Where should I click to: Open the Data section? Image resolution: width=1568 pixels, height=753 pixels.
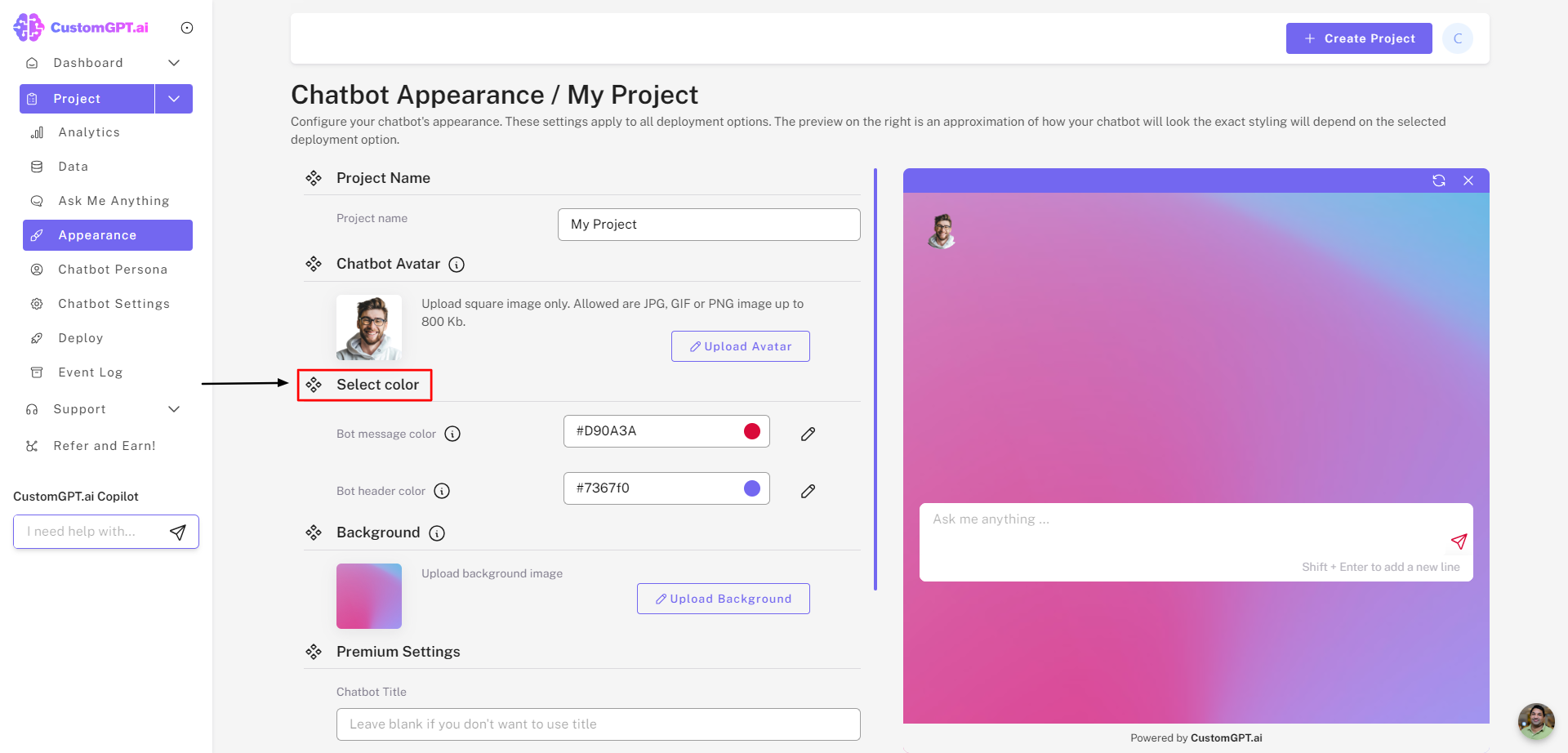coord(73,167)
